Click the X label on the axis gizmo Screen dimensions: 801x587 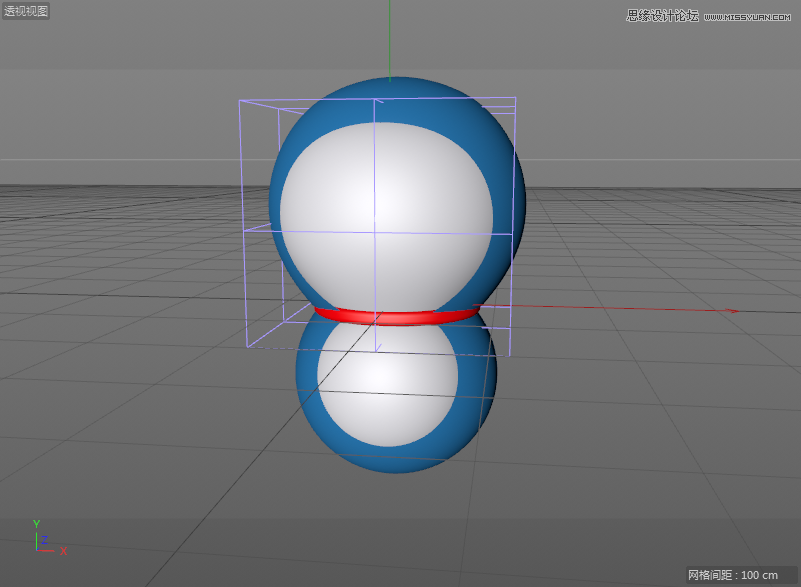63,551
